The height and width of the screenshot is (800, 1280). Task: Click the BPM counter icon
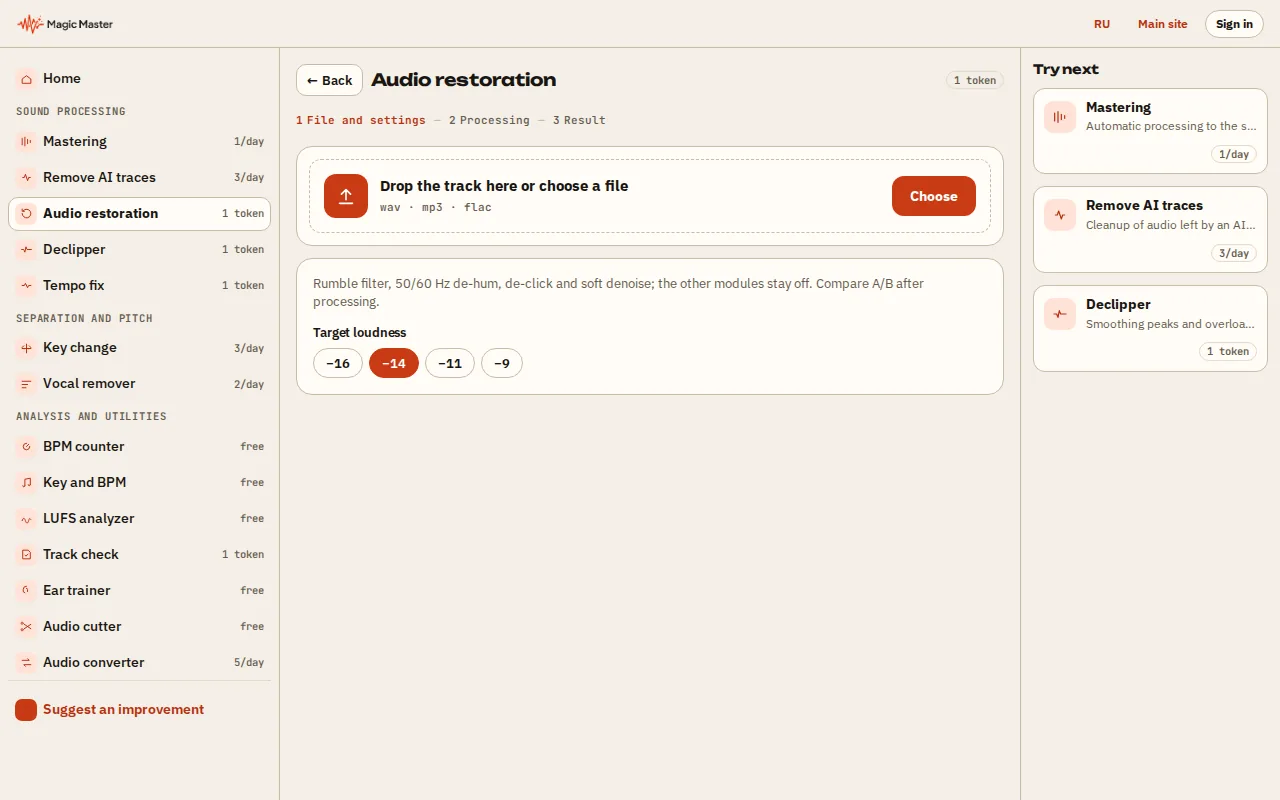point(26,447)
